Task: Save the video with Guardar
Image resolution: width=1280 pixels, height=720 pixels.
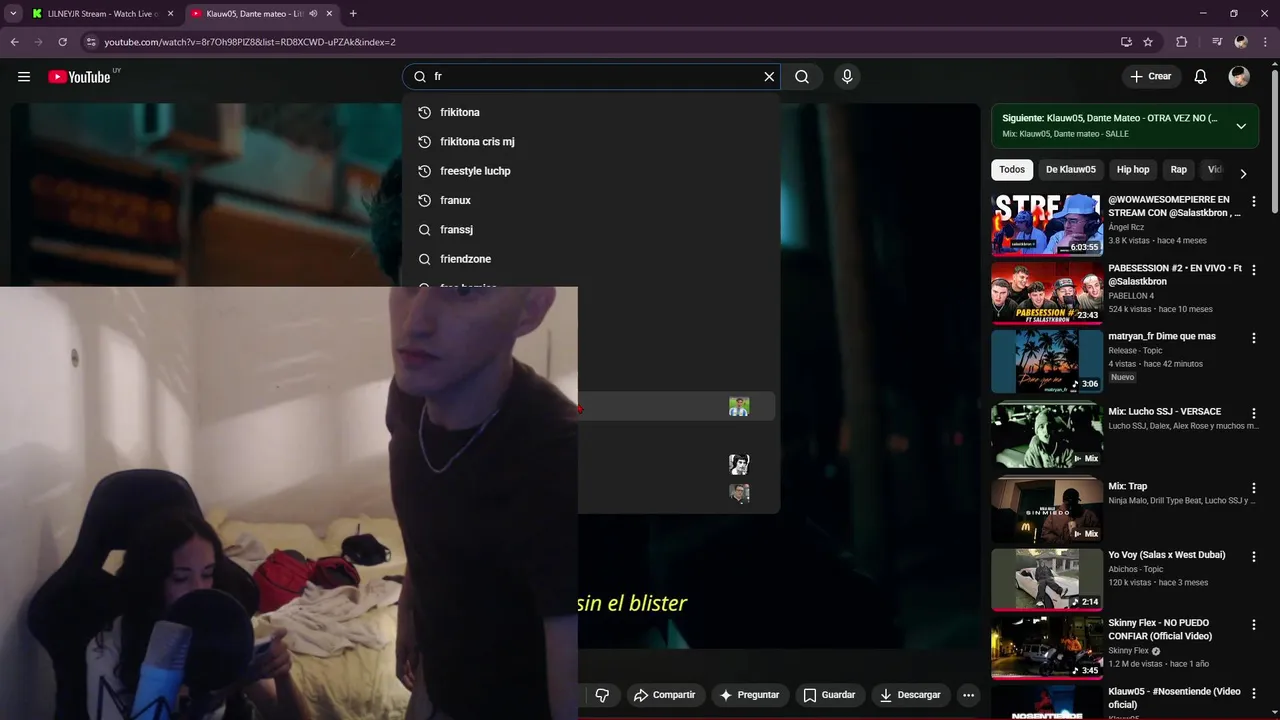Action: (829, 695)
